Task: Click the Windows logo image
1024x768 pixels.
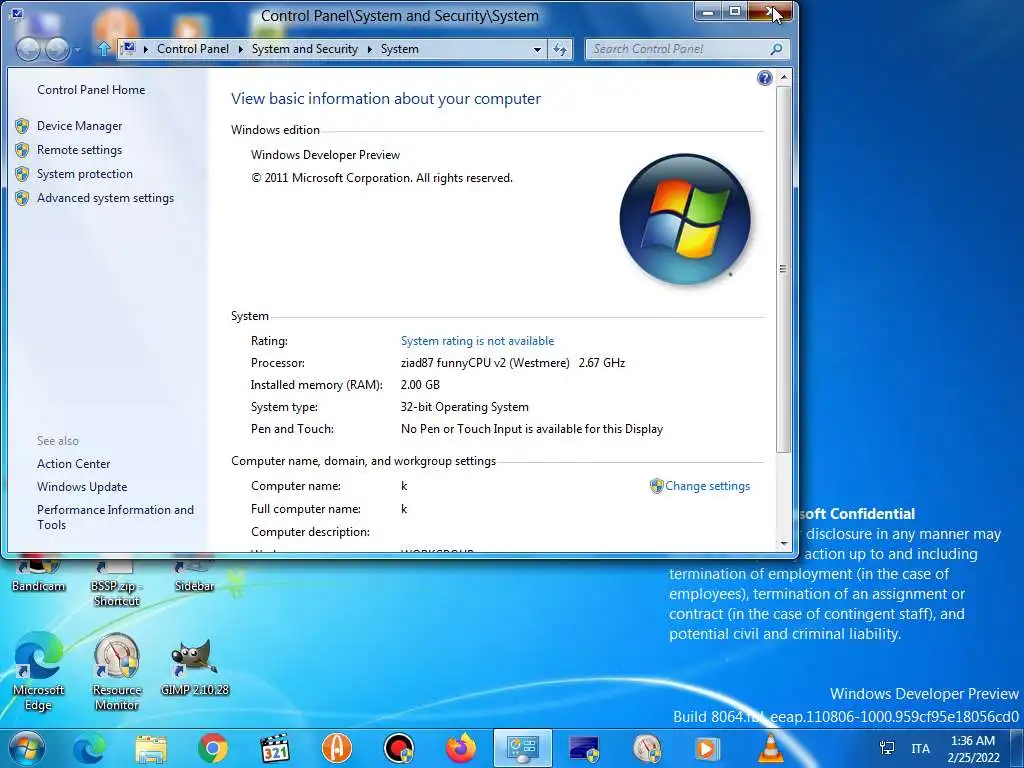Action: [x=684, y=219]
